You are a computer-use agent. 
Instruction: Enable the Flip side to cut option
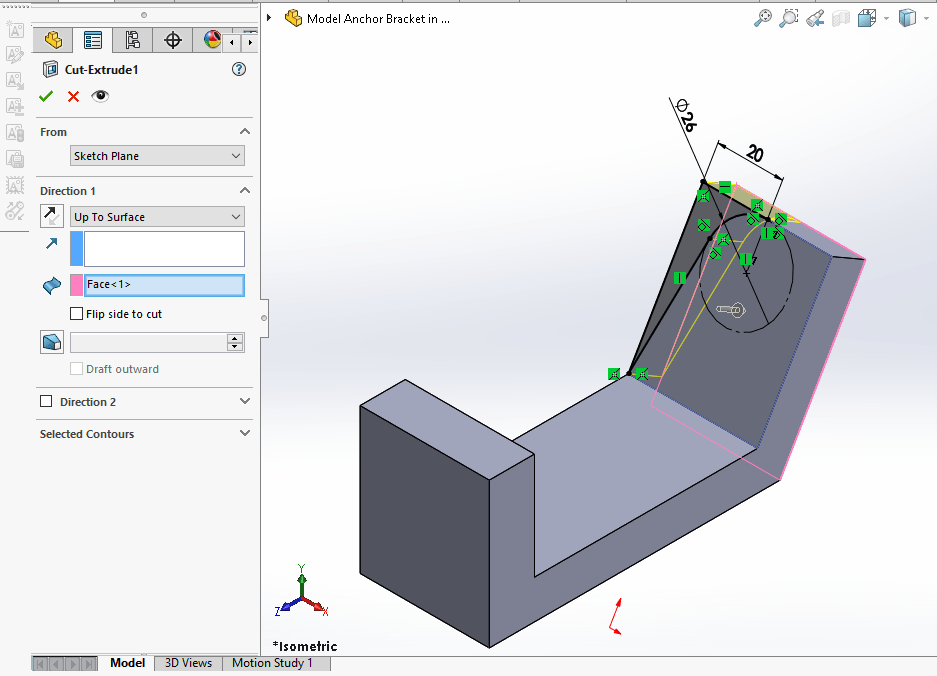[x=76, y=313]
